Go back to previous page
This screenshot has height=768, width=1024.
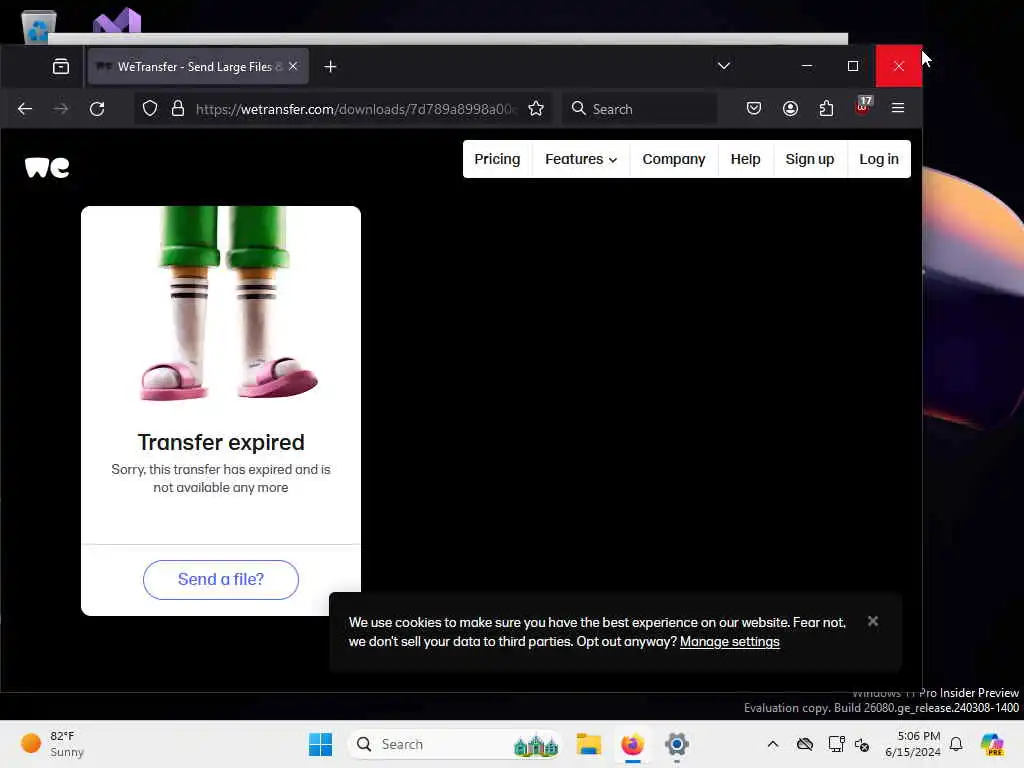(25, 109)
